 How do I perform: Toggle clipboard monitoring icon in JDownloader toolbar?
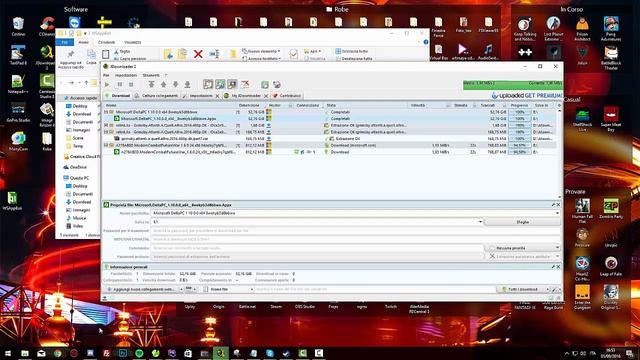(208, 84)
